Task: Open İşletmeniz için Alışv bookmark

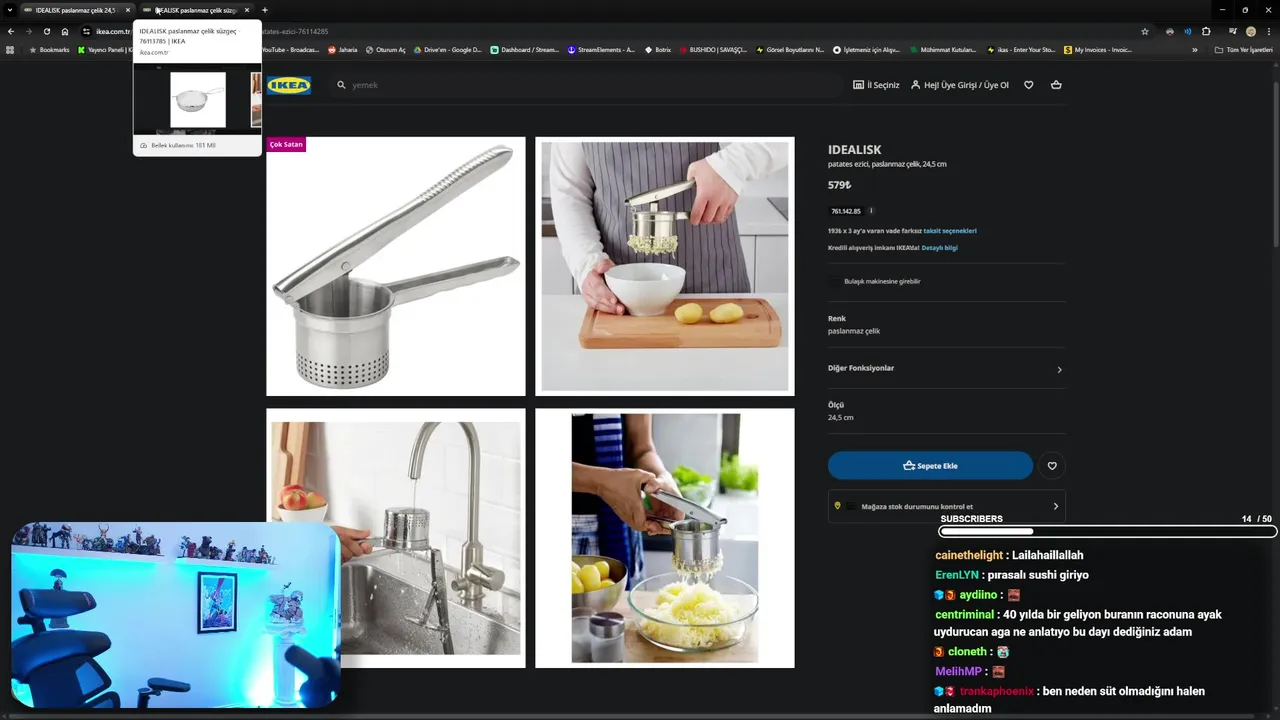Action: coord(867,49)
